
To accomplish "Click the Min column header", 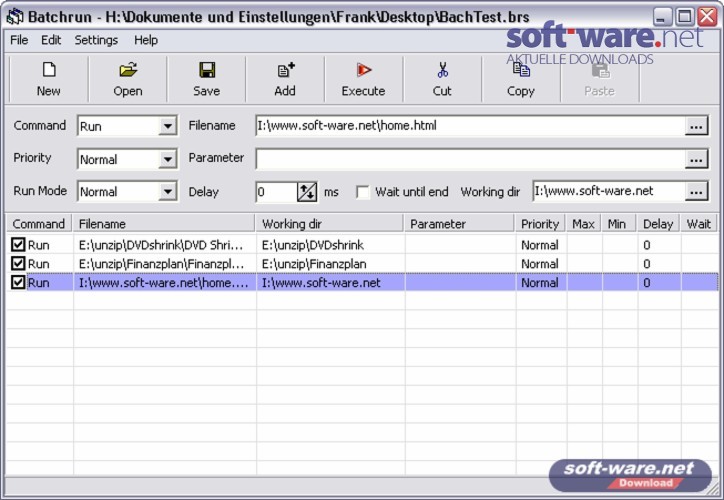I will [619, 224].
